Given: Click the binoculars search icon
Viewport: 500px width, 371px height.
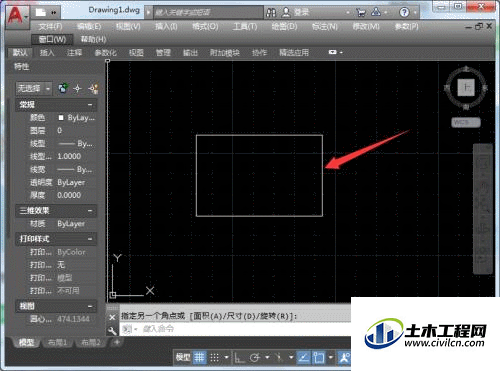Looking at the screenshot, I should [x=271, y=13].
